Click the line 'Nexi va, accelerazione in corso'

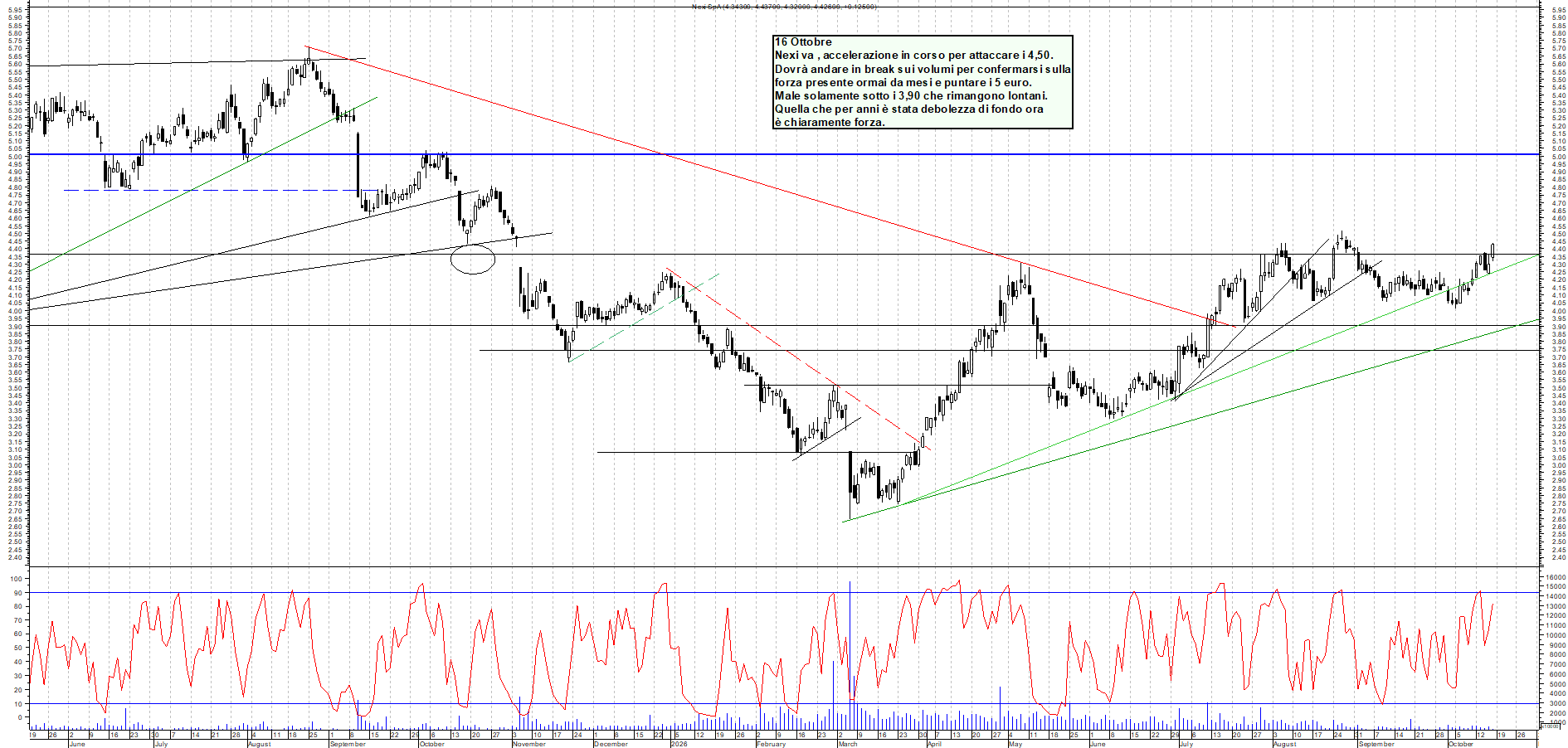913,55
